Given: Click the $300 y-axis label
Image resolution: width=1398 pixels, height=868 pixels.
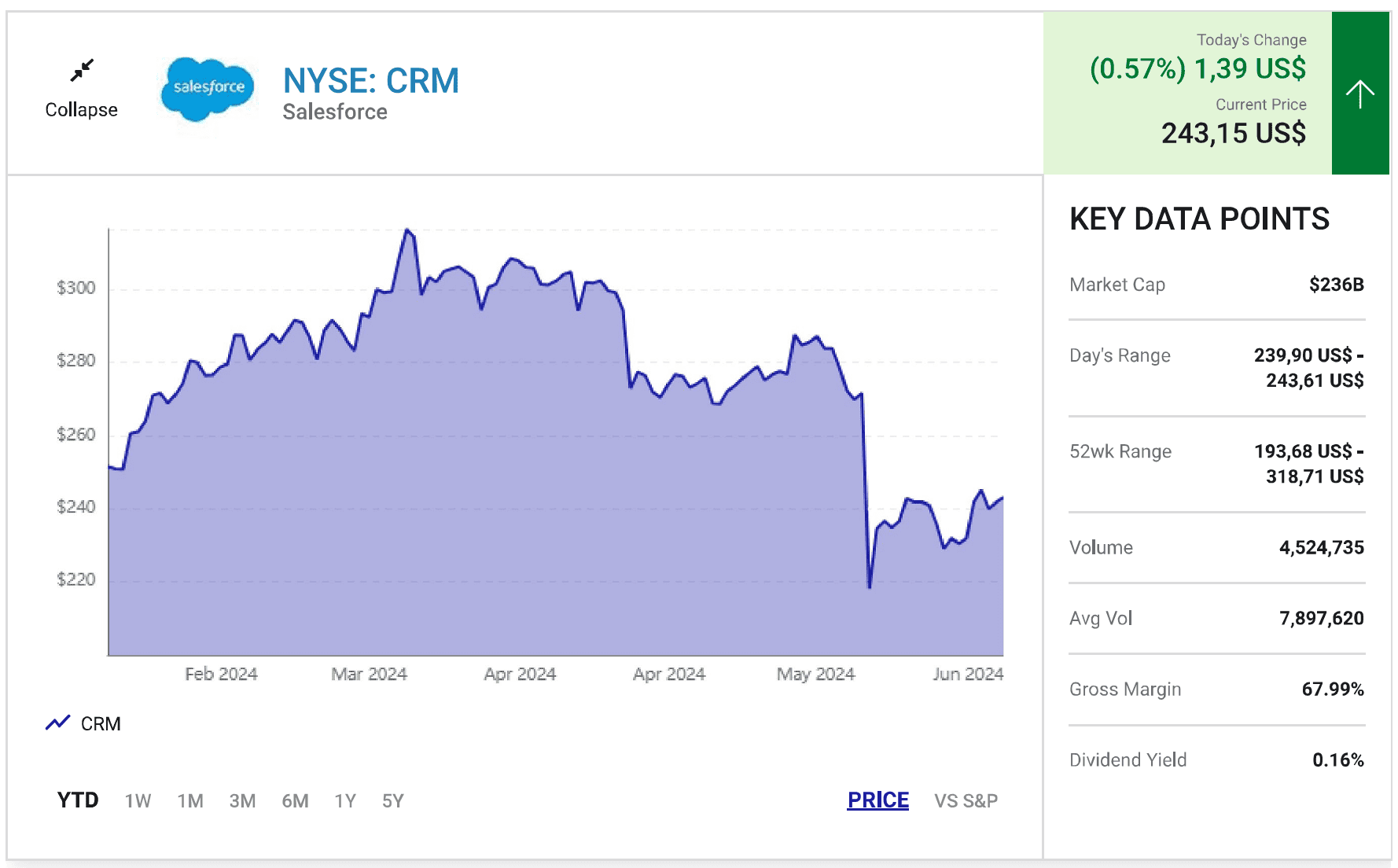Looking at the screenshot, I should pos(75,288).
